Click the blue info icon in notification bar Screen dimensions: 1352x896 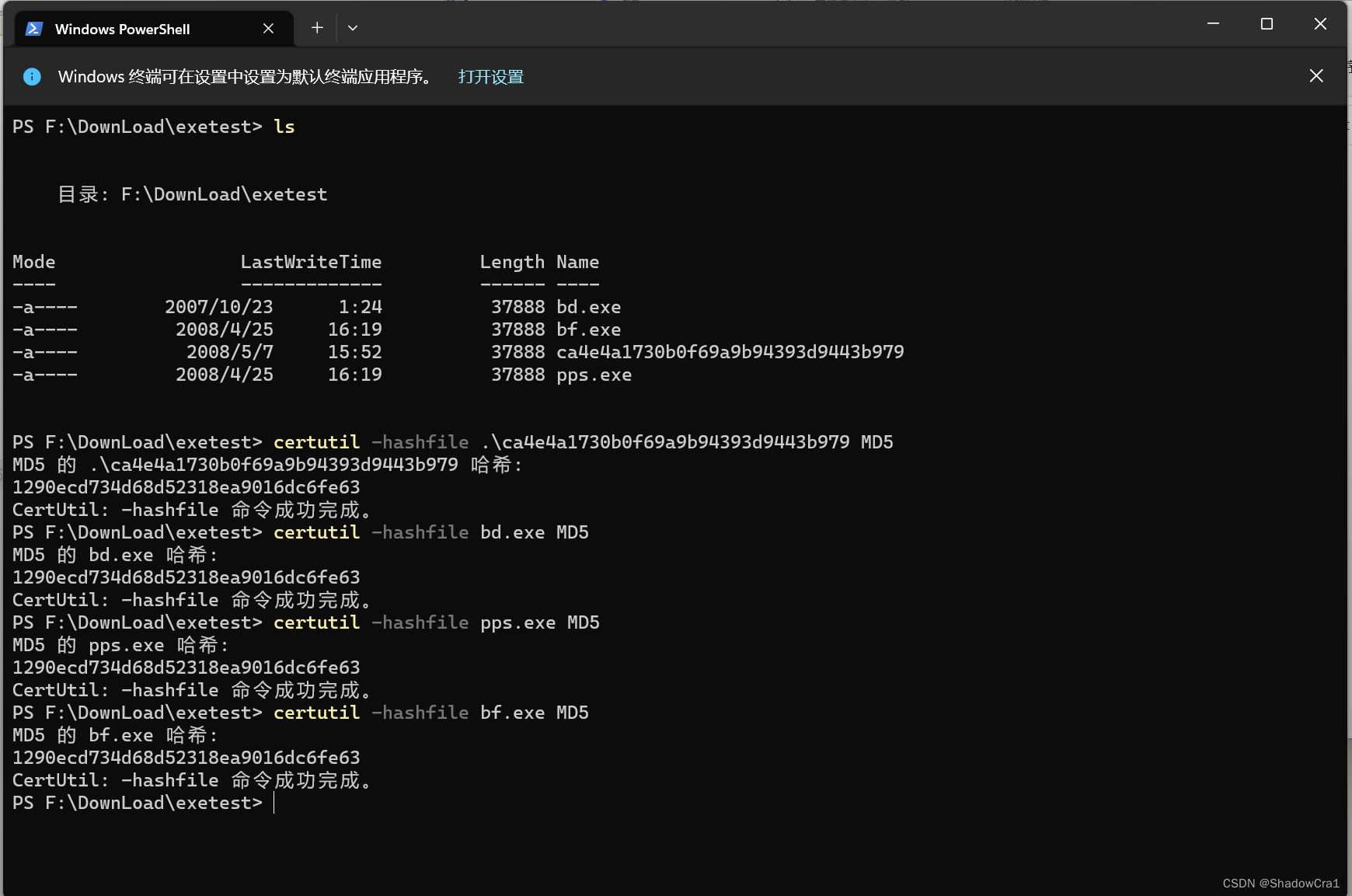(32, 76)
